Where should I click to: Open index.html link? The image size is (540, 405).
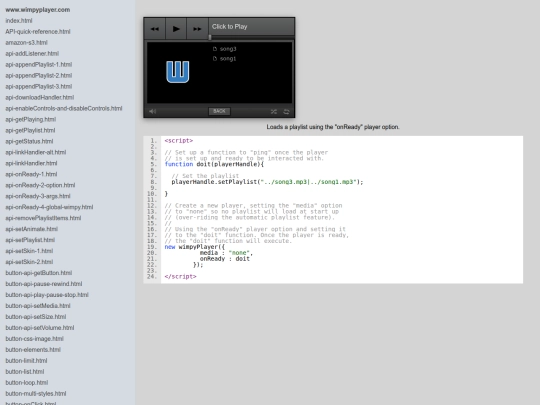click(x=19, y=21)
